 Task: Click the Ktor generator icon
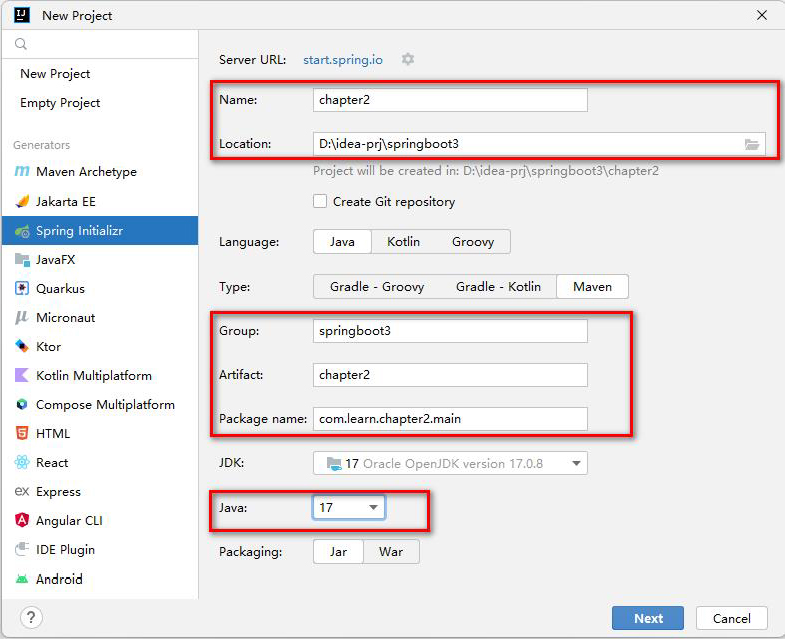[22, 346]
